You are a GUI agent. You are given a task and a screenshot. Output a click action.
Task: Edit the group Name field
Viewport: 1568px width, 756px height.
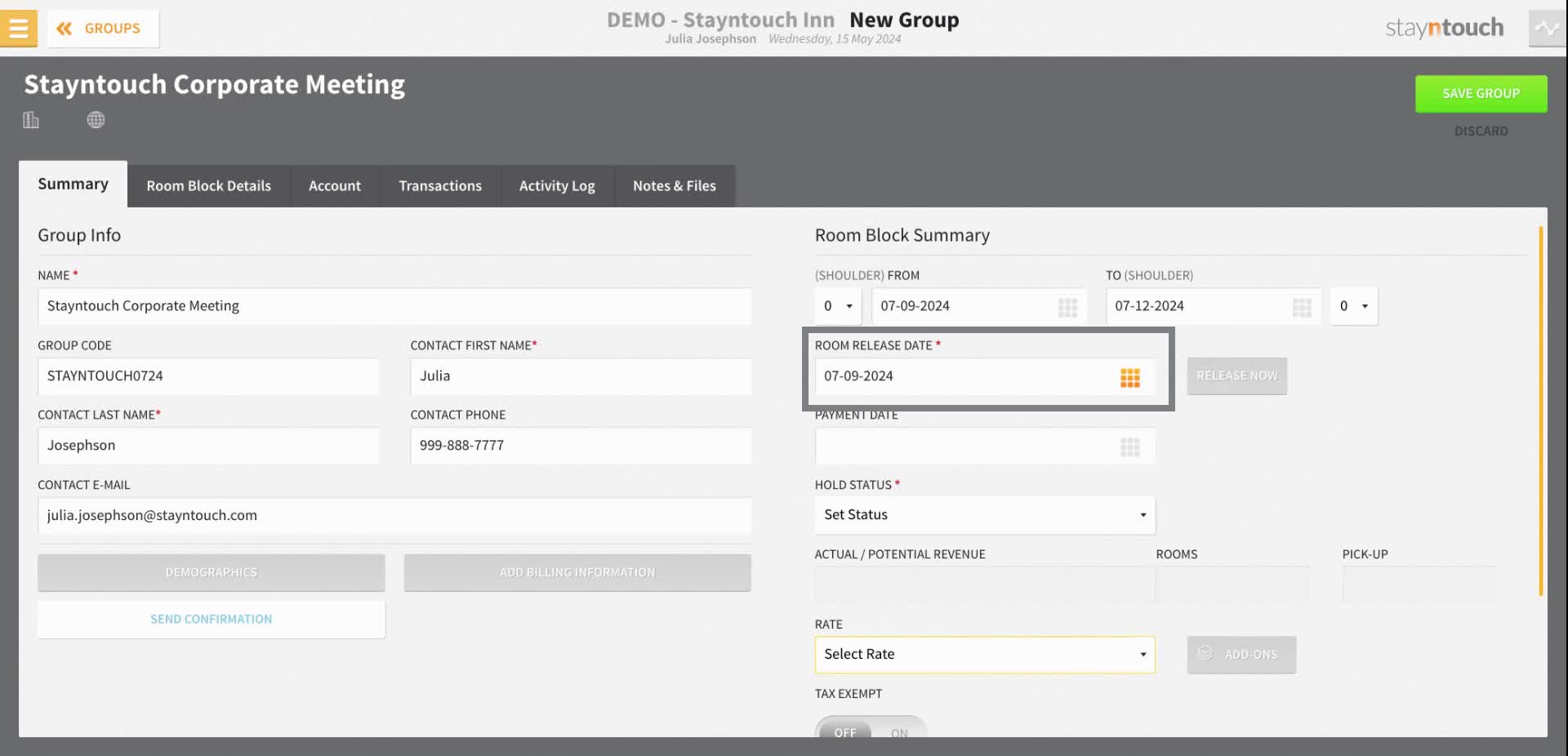coord(394,306)
